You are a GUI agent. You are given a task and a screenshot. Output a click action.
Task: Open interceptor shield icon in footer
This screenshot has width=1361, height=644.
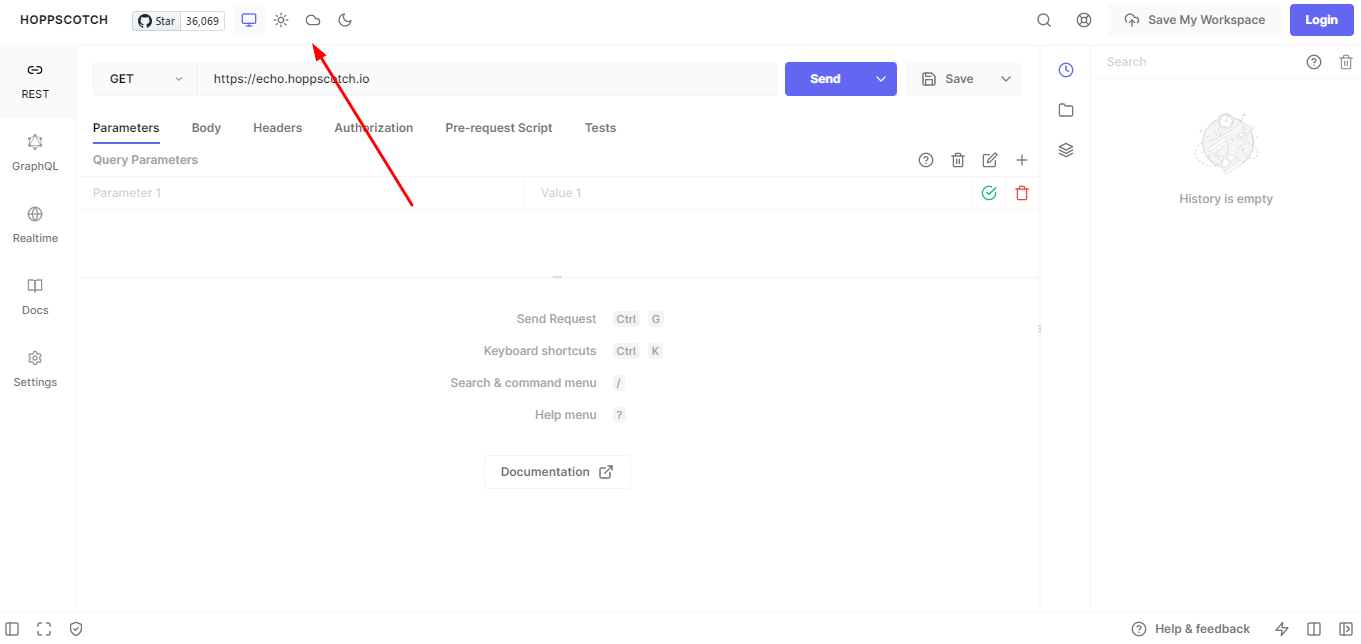76,629
